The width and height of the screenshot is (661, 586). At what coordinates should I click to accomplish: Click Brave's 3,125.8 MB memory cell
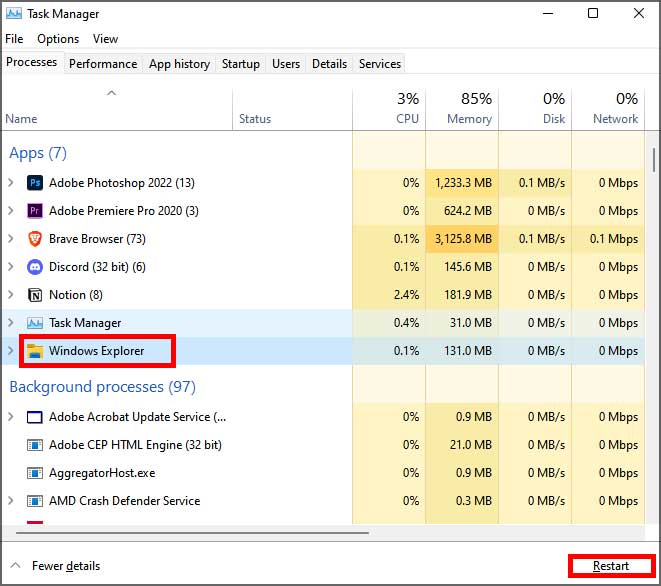[462, 239]
